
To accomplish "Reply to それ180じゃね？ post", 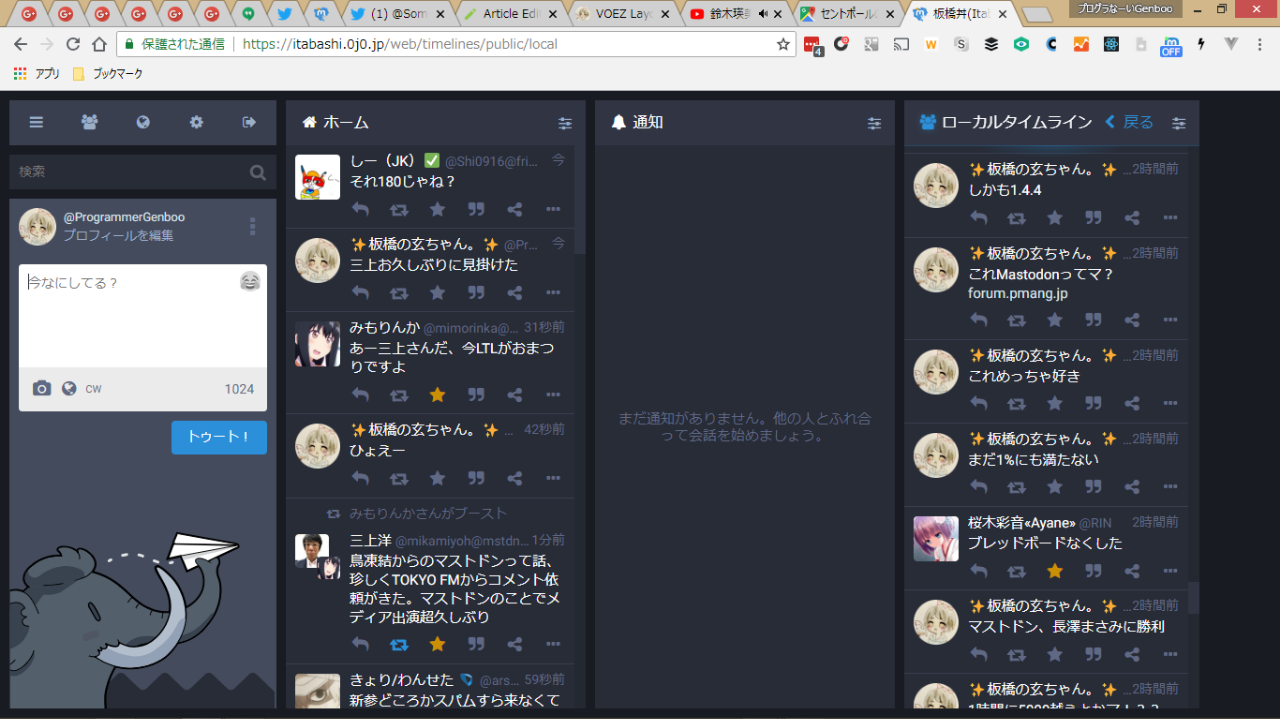I will click(360, 209).
